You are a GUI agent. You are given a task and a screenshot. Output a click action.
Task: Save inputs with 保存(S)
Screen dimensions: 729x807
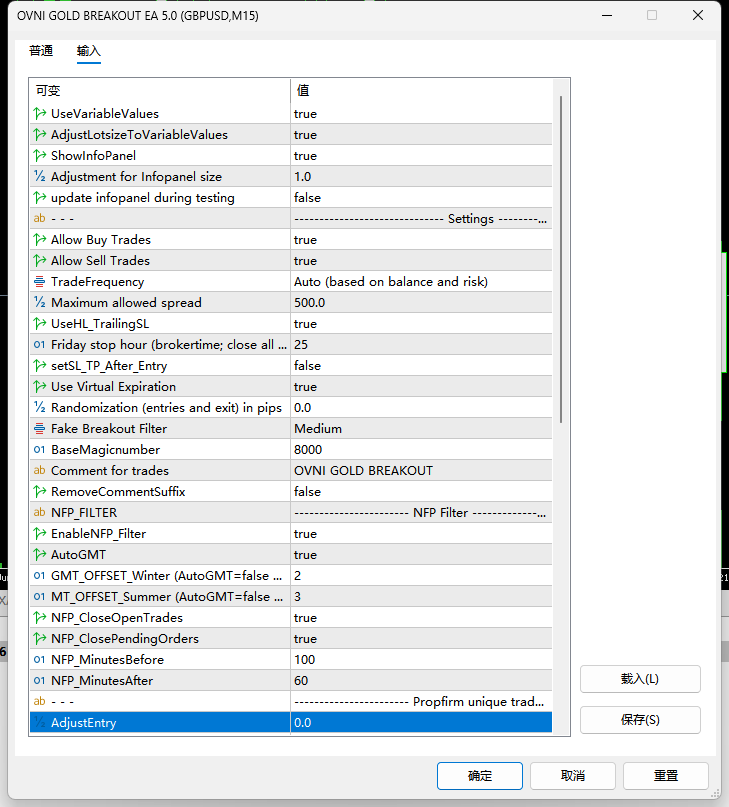coord(640,720)
